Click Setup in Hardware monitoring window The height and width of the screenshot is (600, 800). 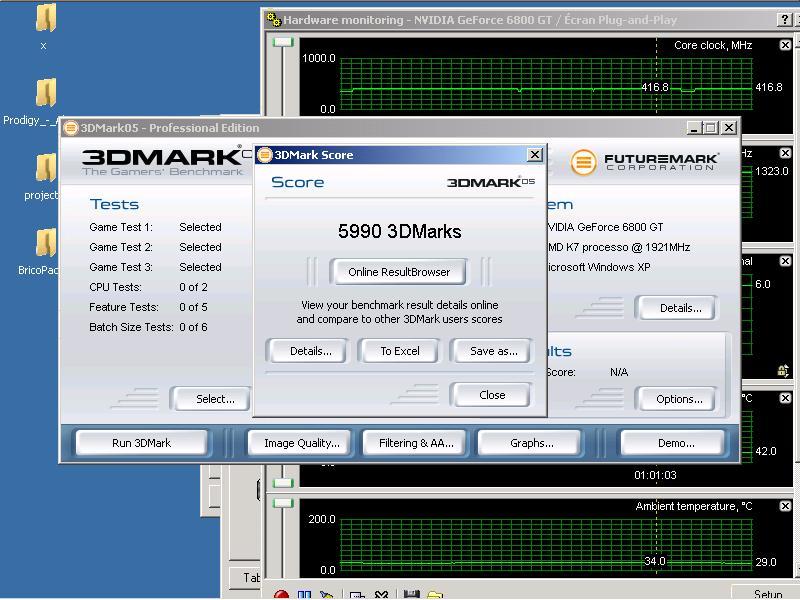pos(767,594)
